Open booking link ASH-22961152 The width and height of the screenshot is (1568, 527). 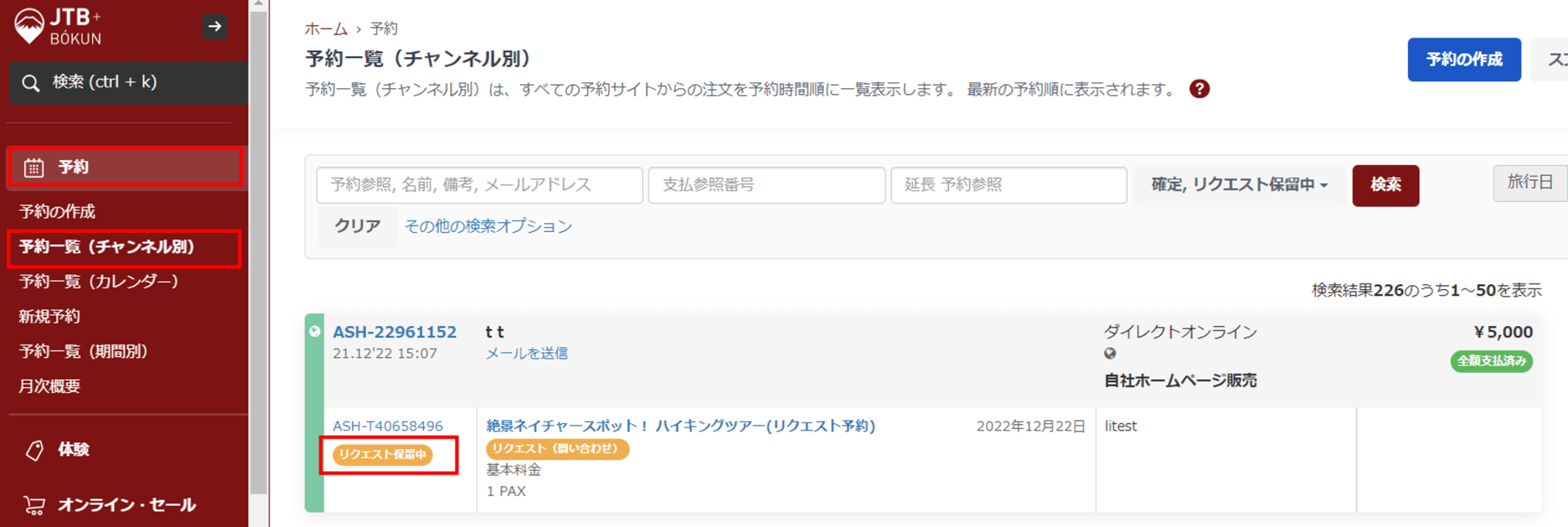pyautogui.click(x=394, y=333)
